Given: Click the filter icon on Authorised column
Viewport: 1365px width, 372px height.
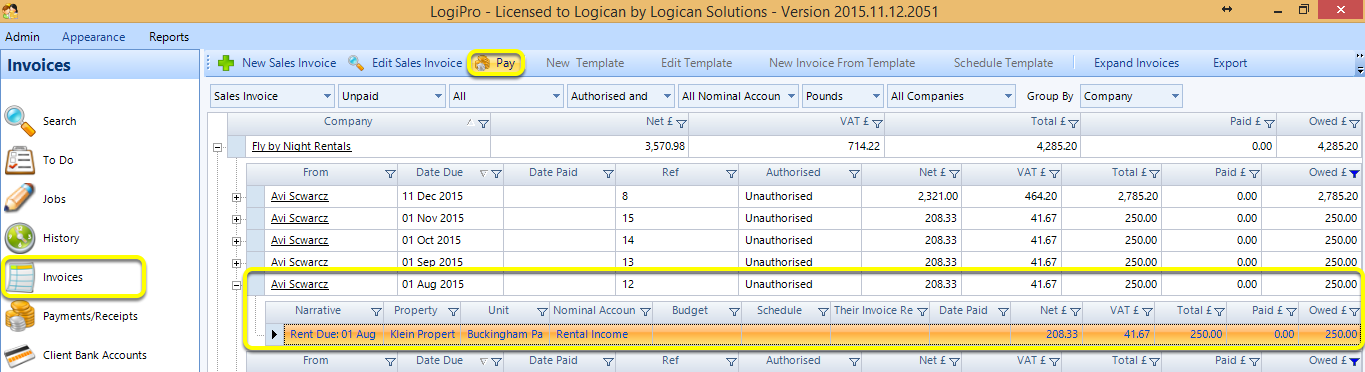Looking at the screenshot, I should click(x=855, y=174).
